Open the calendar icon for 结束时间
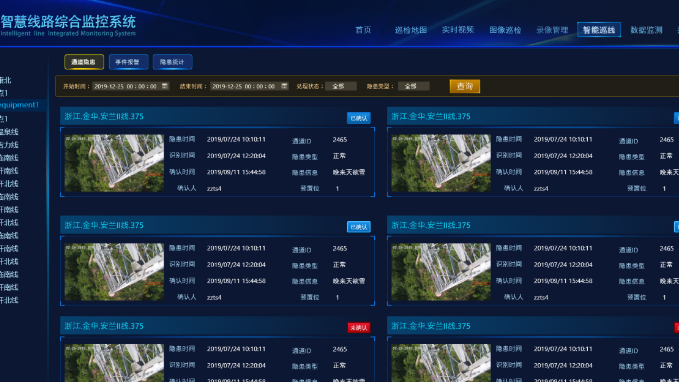This screenshot has height=382, width=679. point(284,86)
